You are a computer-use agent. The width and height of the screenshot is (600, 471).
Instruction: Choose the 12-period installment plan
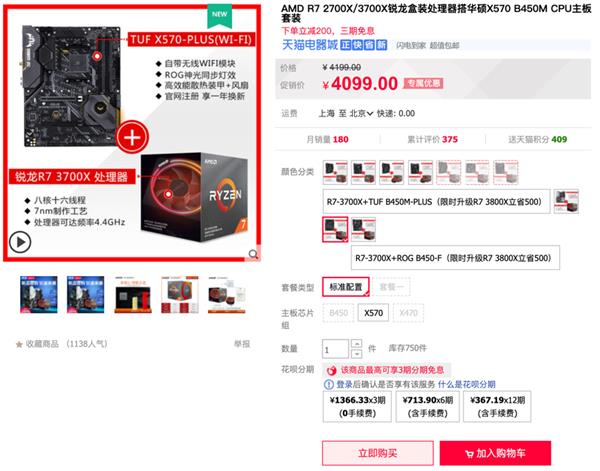pos(497,407)
